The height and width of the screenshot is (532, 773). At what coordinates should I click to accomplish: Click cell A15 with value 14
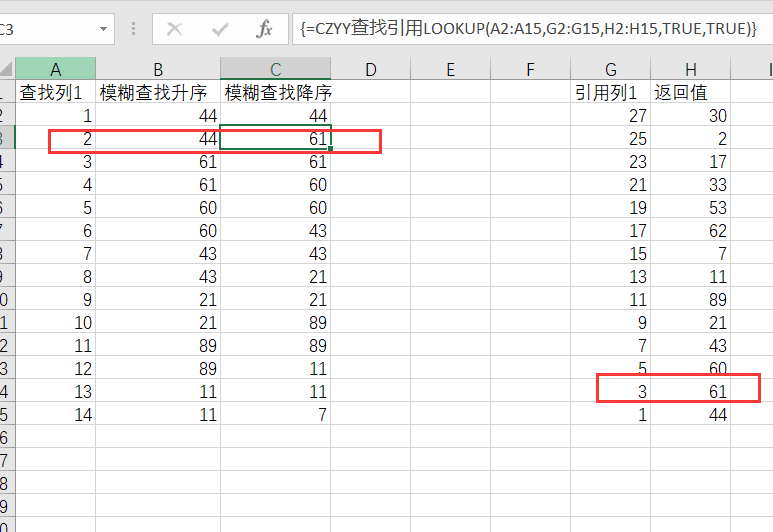point(55,414)
